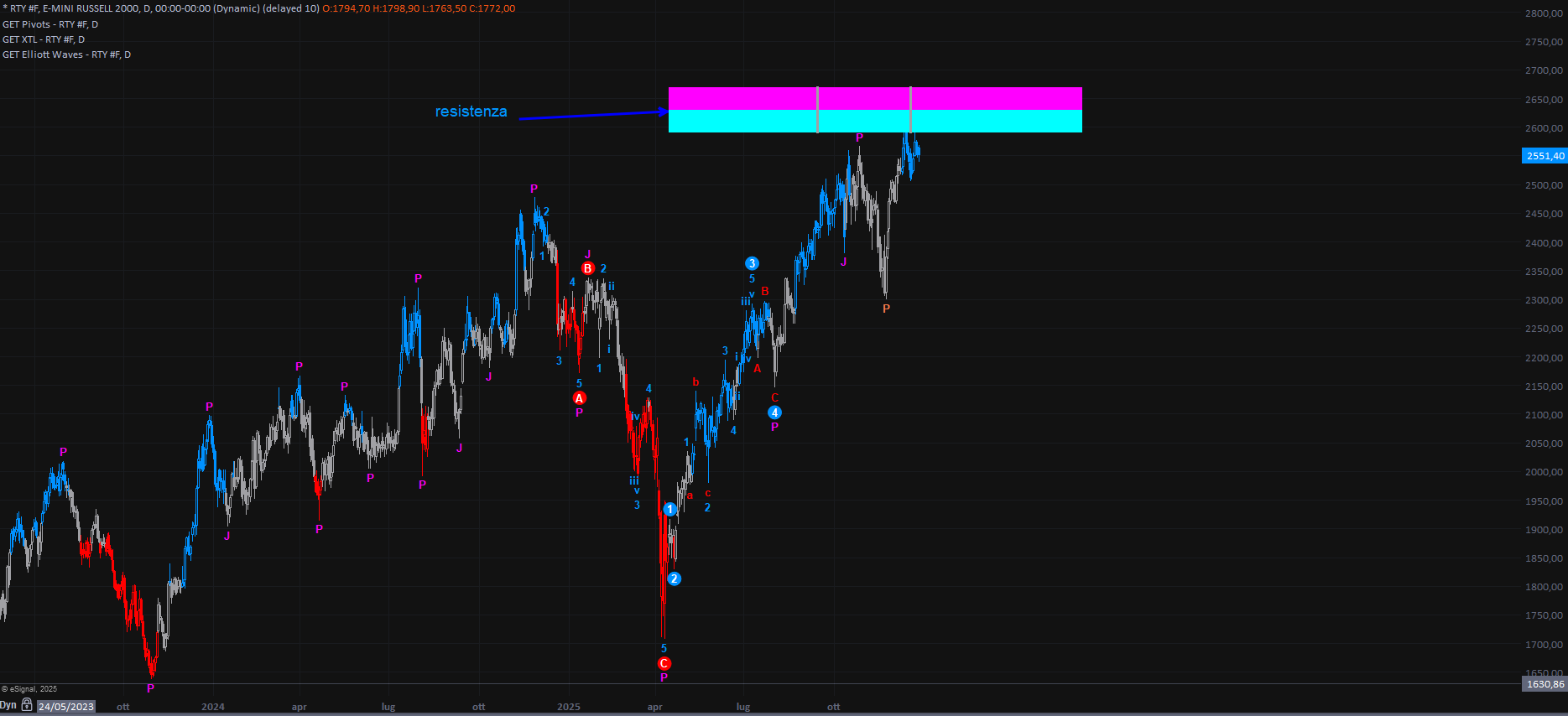Click the 2000,00 price axis label
This screenshot has width=1568, height=716.
tap(1544, 472)
